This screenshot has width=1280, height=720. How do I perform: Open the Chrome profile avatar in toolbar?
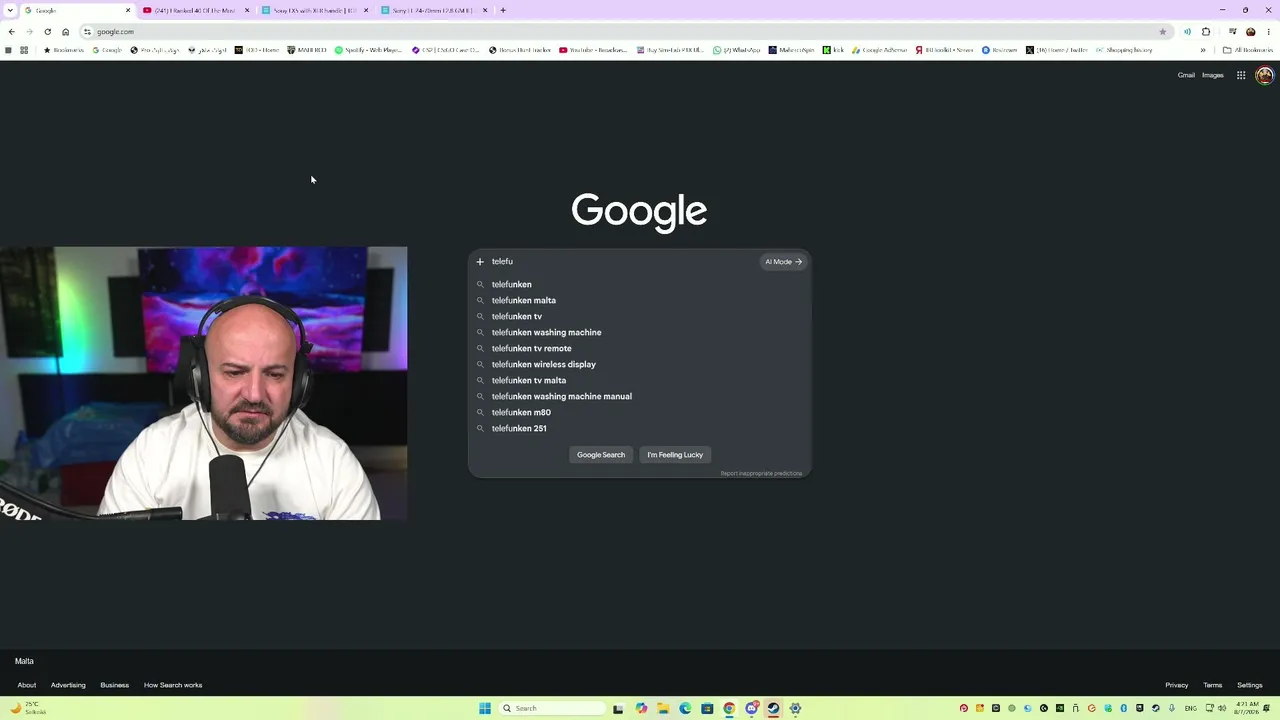(x=1250, y=32)
